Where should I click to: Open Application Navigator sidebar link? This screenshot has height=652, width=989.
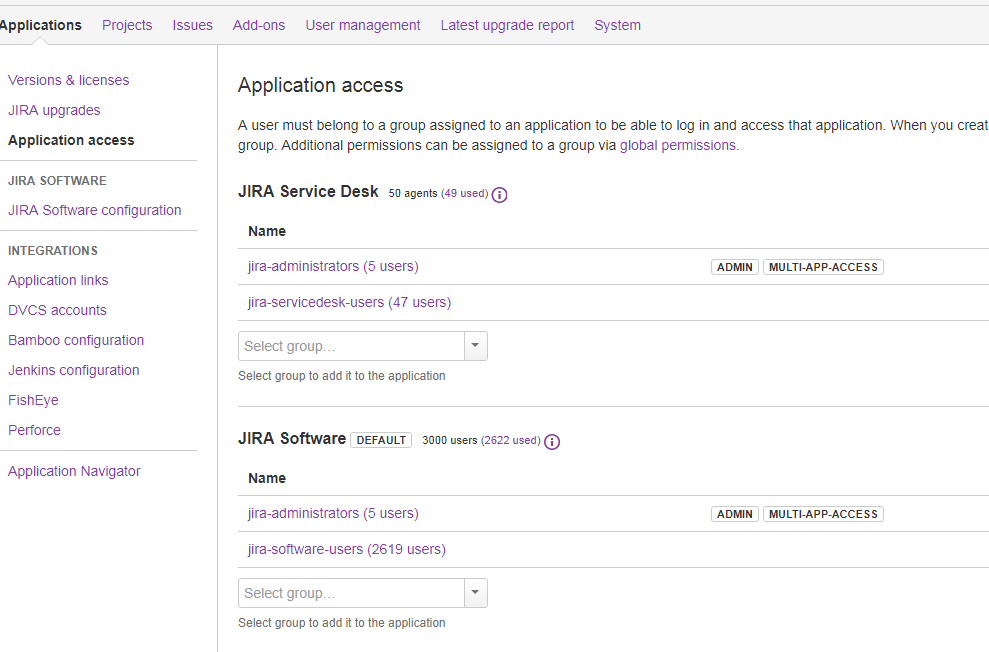click(74, 472)
